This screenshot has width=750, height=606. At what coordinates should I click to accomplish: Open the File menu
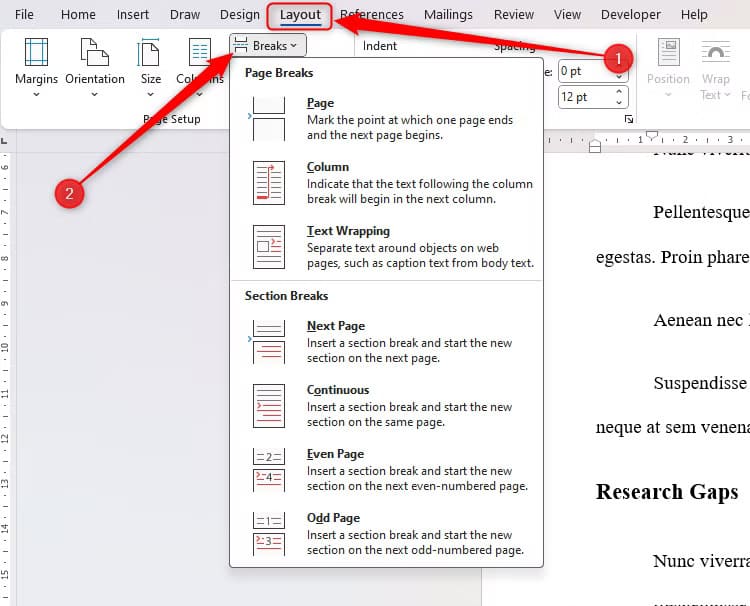click(24, 15)
